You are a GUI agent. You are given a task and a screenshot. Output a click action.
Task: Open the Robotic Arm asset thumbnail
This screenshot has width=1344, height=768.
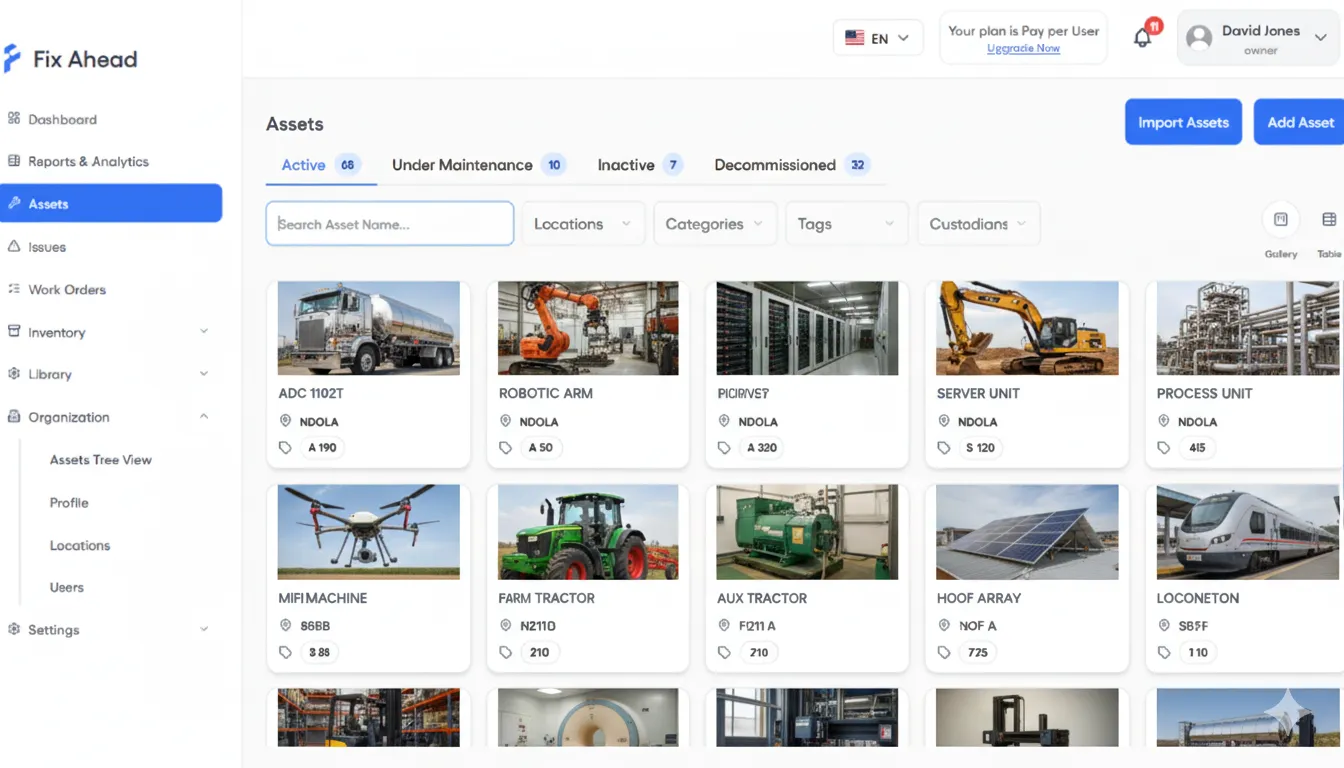pyautogui.click(x=588, y=328)
